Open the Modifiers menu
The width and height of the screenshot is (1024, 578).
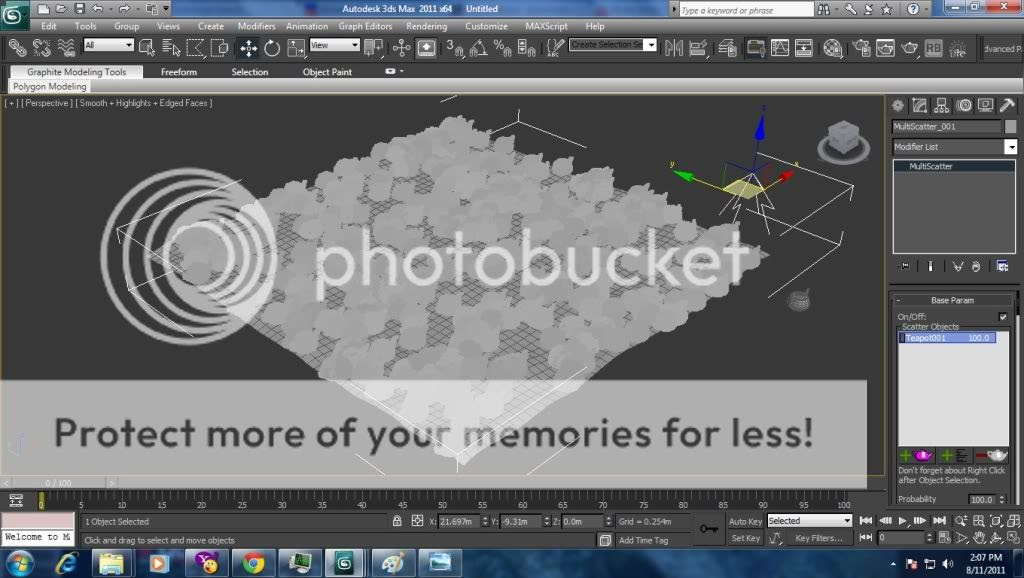tap(256, 26)
